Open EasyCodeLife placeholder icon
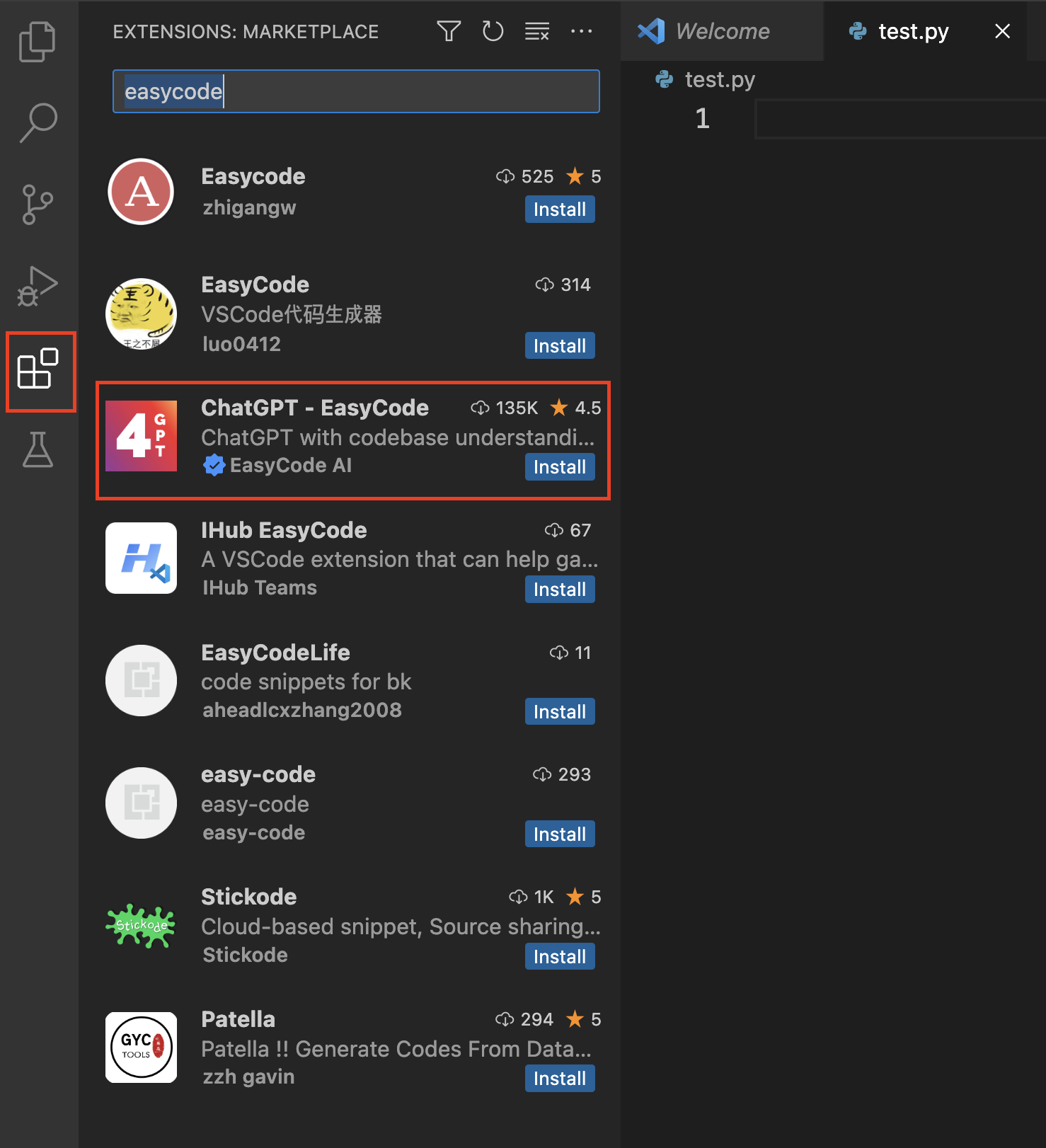The height and width of the screenshot is (1148, 1046). tap(141, 680)
